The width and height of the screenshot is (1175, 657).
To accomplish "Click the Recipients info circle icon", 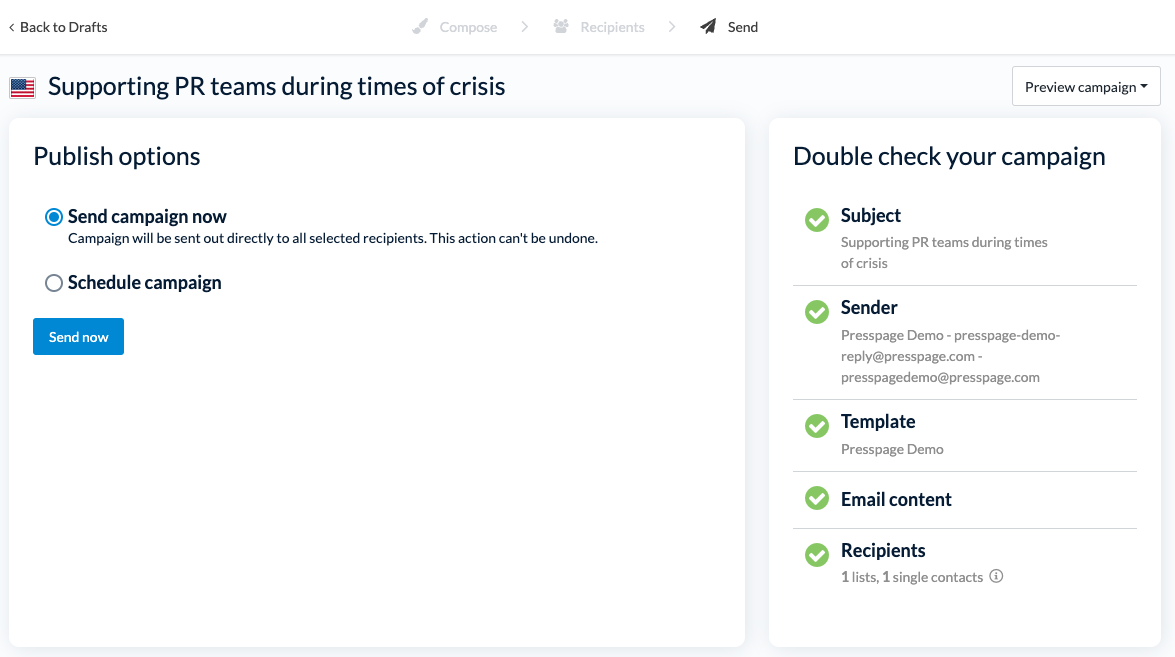I will 996,576.
